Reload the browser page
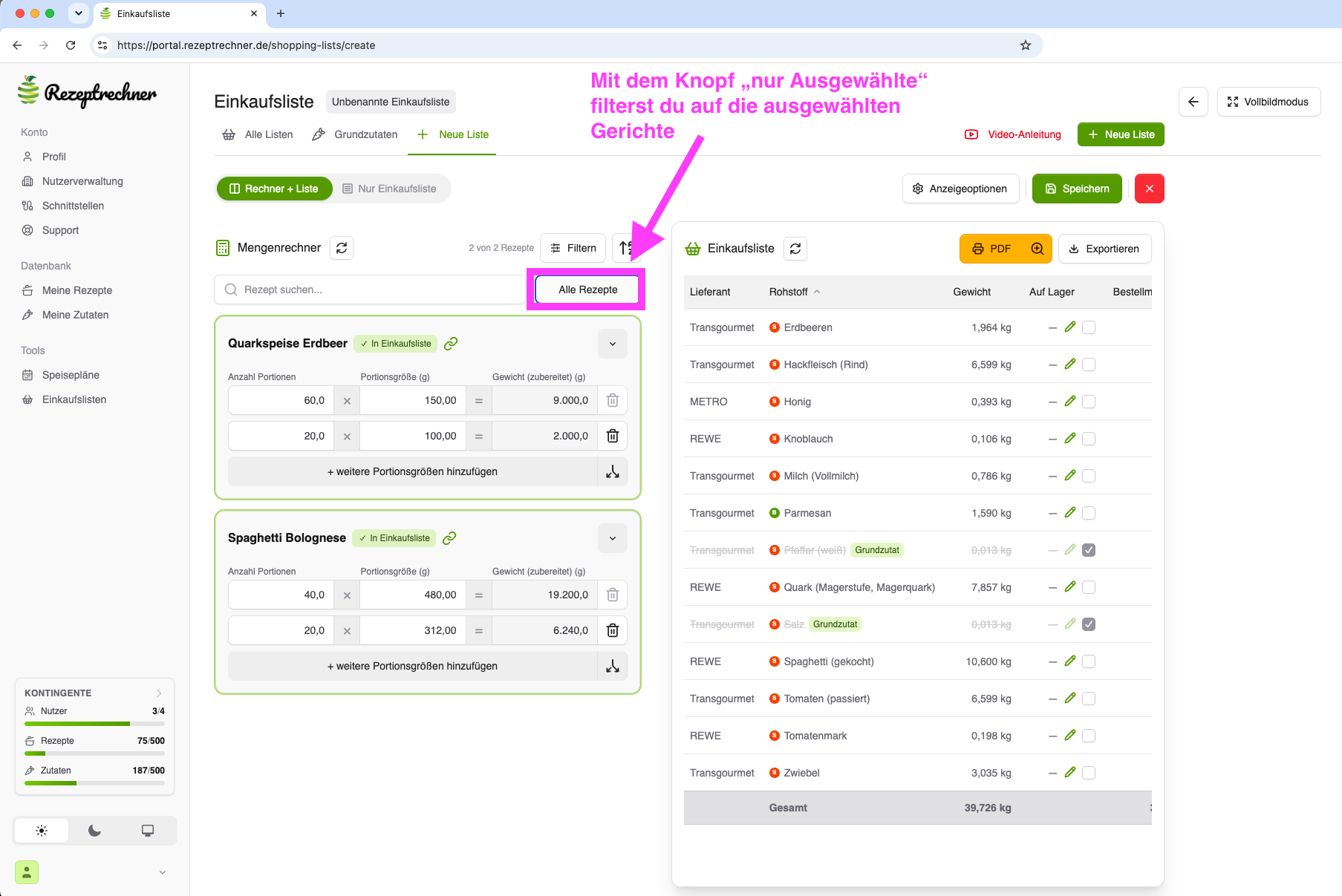This screenshot has width=1342, height=896. click(x=71, y=45)
